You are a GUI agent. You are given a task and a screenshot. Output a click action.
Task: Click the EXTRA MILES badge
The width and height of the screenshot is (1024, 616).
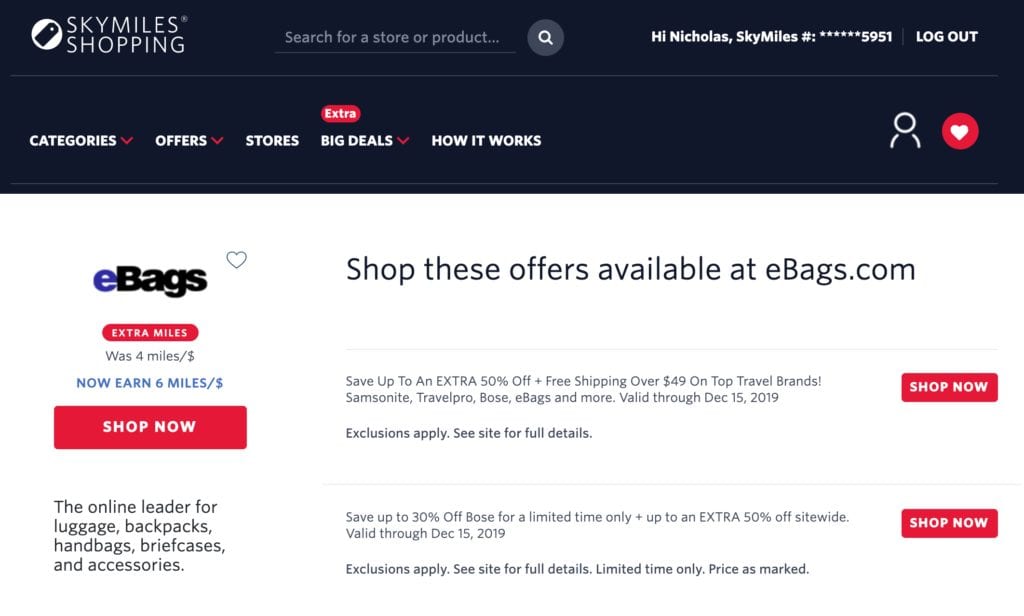pos(148,332)
